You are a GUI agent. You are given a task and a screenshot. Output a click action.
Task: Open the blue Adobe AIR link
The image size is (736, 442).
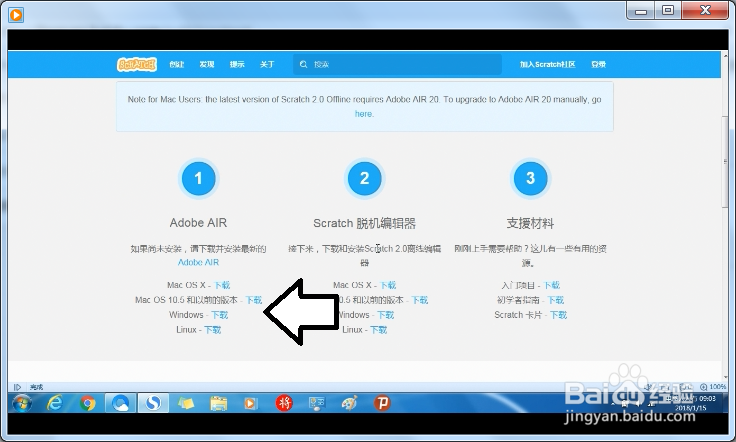tap(198, 262)
